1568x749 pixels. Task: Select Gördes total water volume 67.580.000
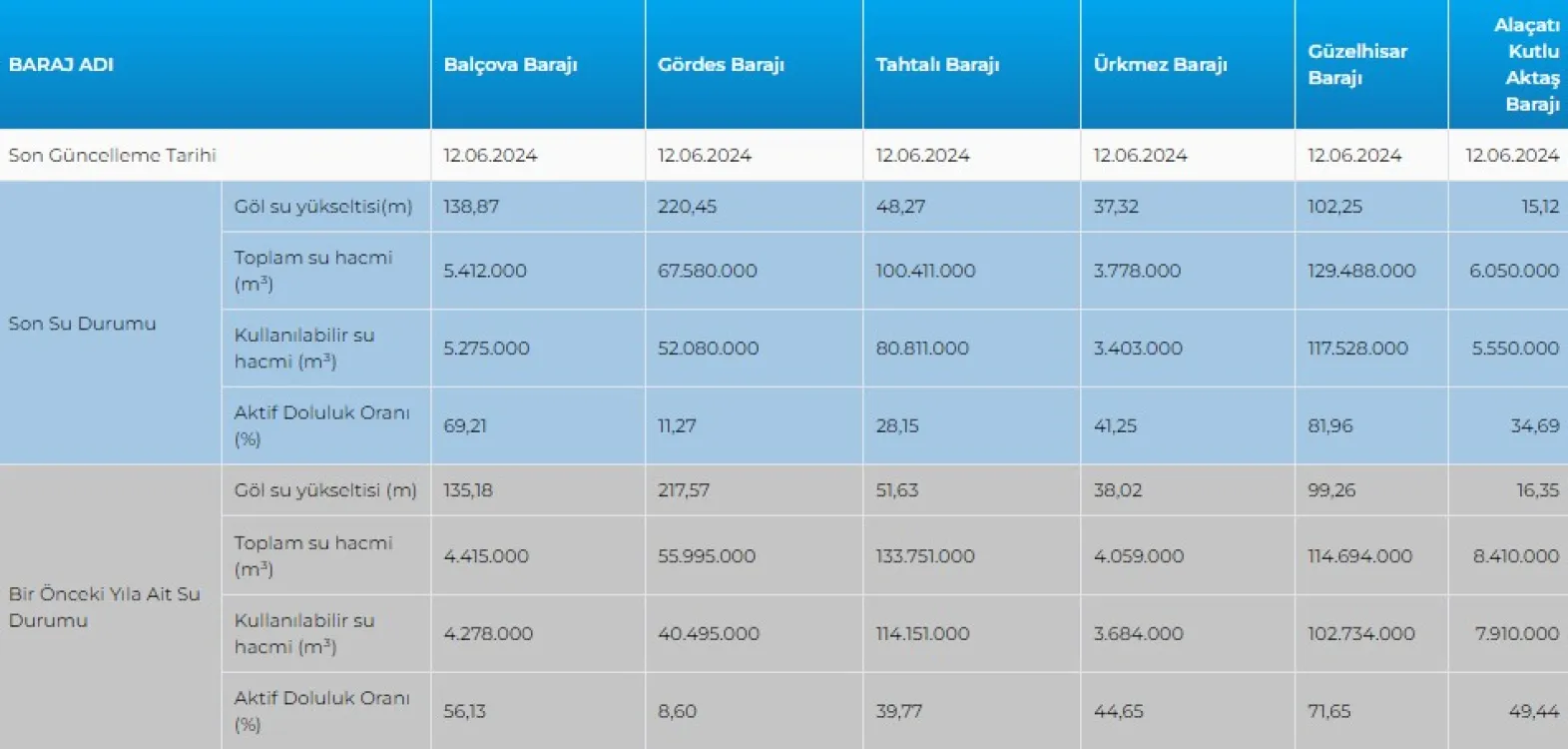tap(707, 271)
